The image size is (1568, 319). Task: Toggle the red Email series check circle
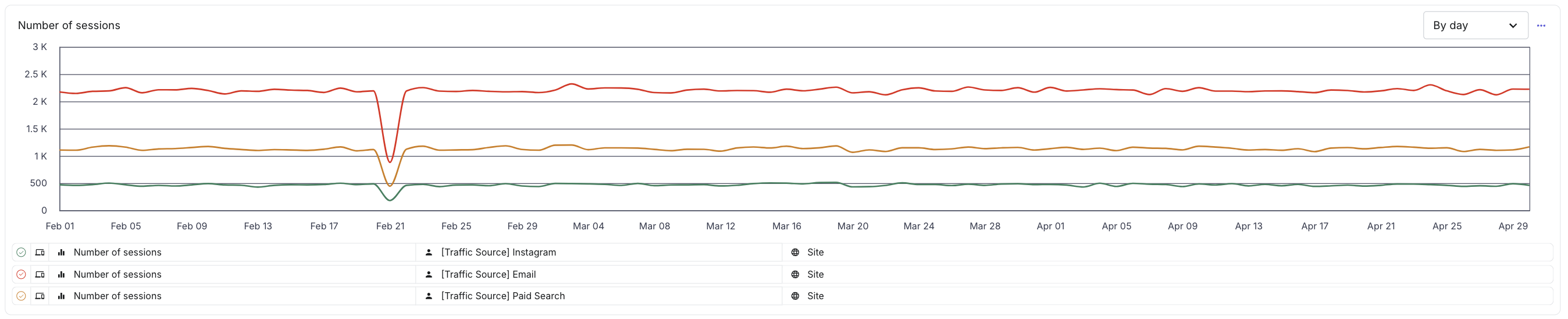(x=22, y=275)
